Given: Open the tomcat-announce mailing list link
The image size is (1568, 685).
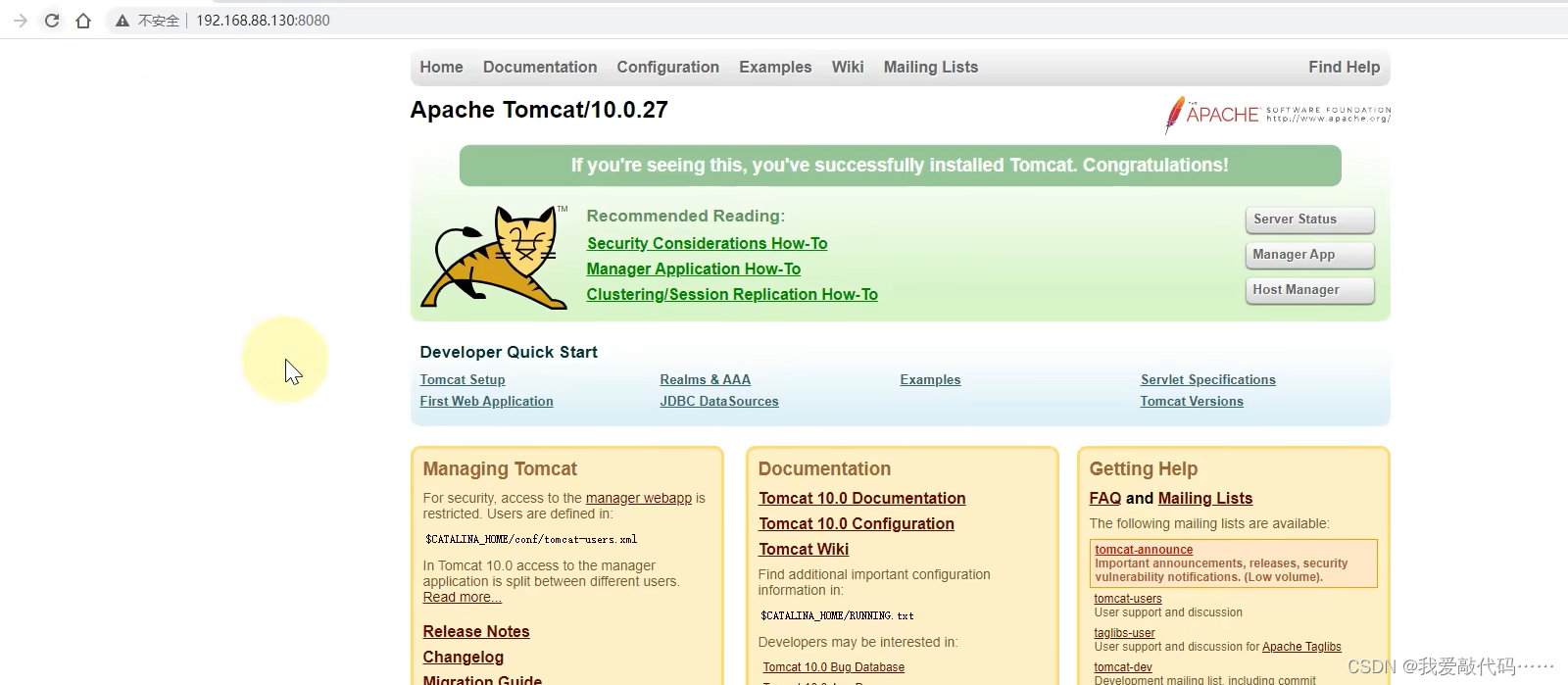Looking at the screenshot, I should tap(1144, 550).
